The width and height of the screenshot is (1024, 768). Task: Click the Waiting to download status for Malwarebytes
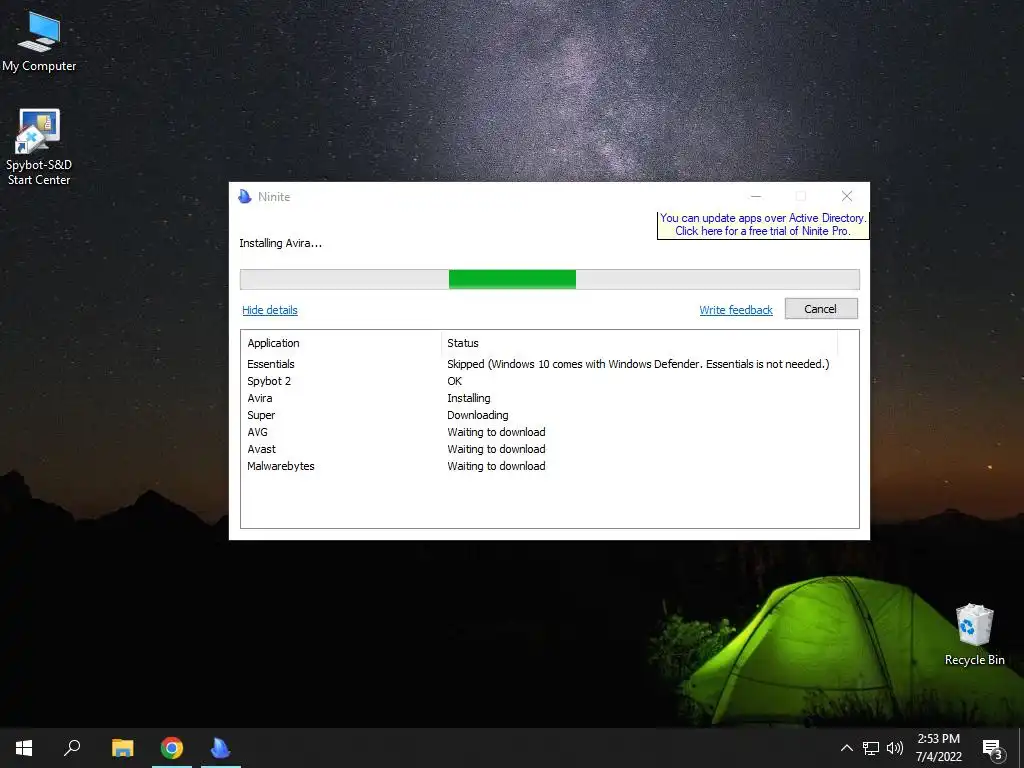(496, 466)
